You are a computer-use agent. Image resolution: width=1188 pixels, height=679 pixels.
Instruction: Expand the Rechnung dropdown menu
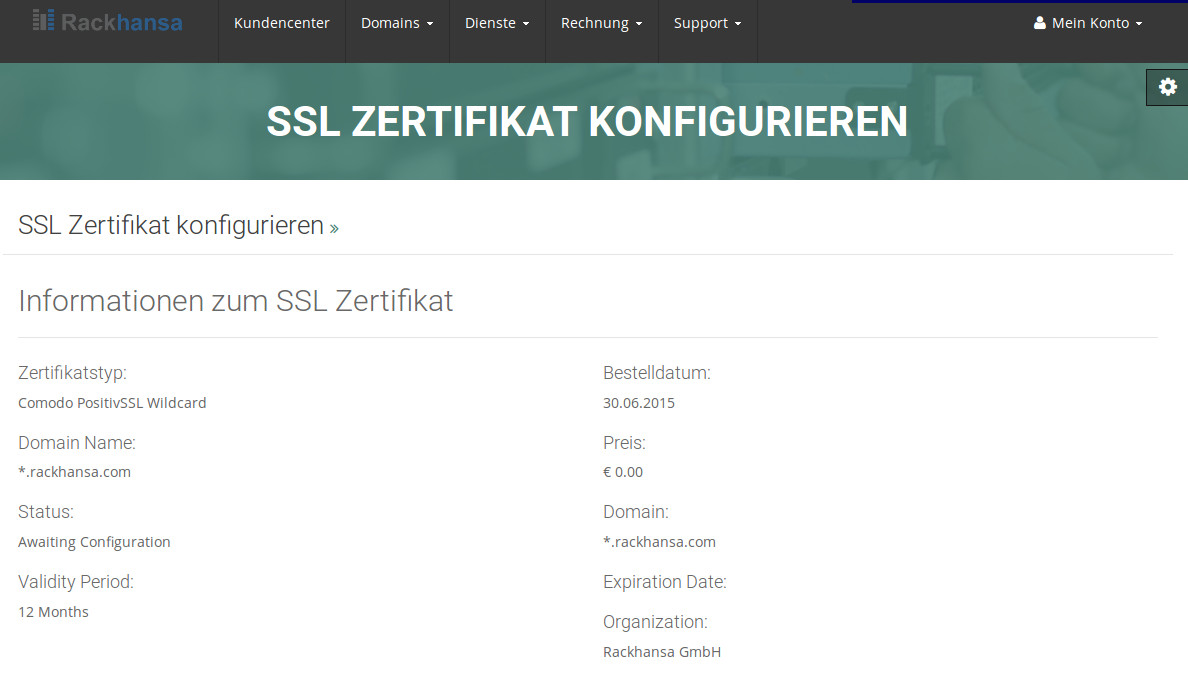point(602,23)
